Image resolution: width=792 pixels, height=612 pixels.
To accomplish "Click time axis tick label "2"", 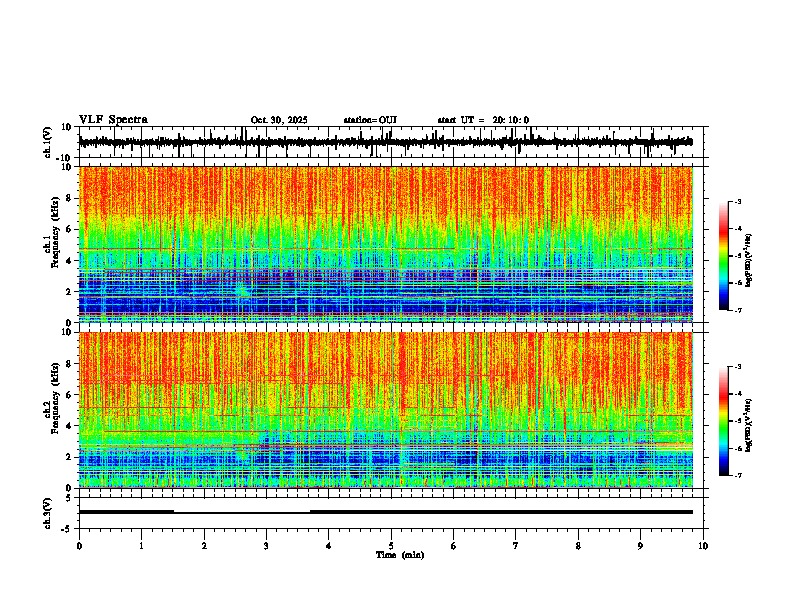I will click(x=204, y=546).
